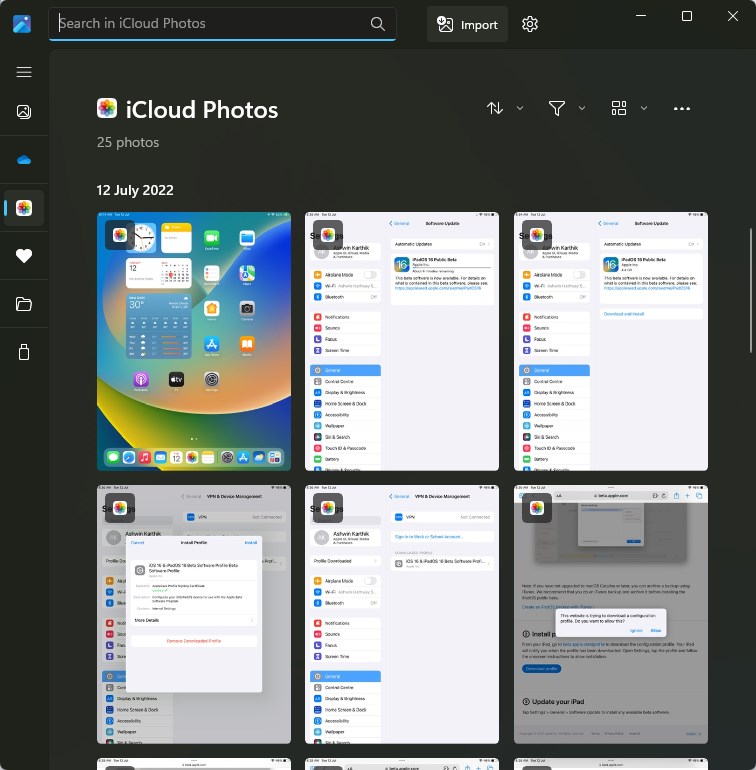Expand the gallery layout chevron

(644, 108)
